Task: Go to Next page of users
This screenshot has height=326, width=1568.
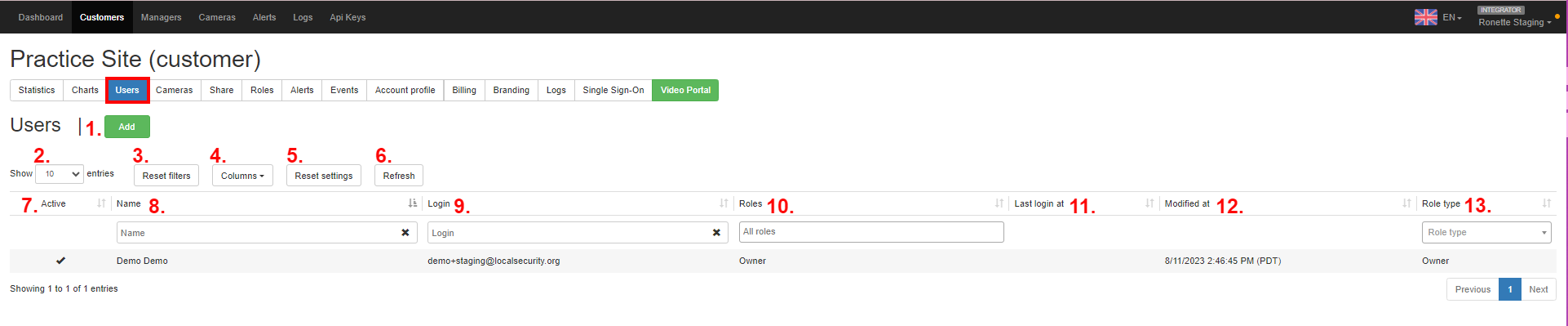Action: (x=1539, y=289)
